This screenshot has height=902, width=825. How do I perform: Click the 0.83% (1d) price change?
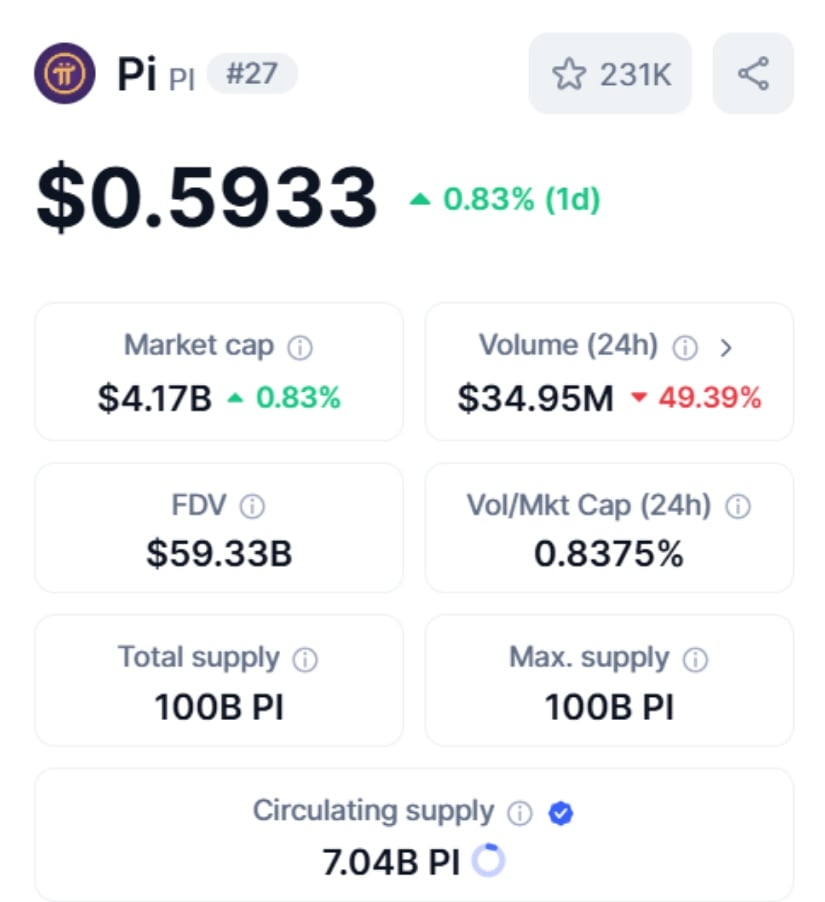506,199
